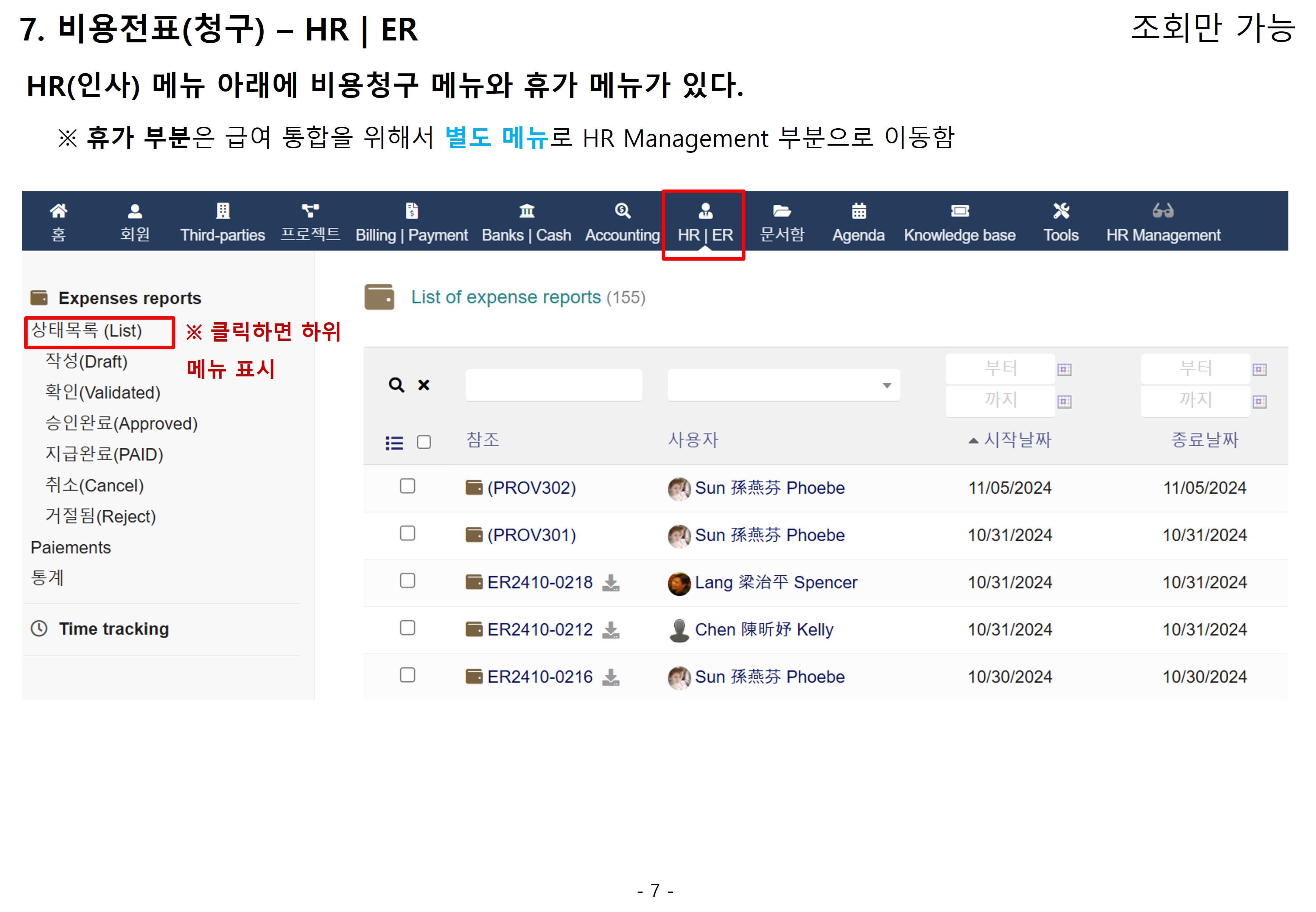The width and height of the screenshot is (1316, 912).
Task: Tick the checkbox beside ER2410-0212
Action: tap(408, 628)
